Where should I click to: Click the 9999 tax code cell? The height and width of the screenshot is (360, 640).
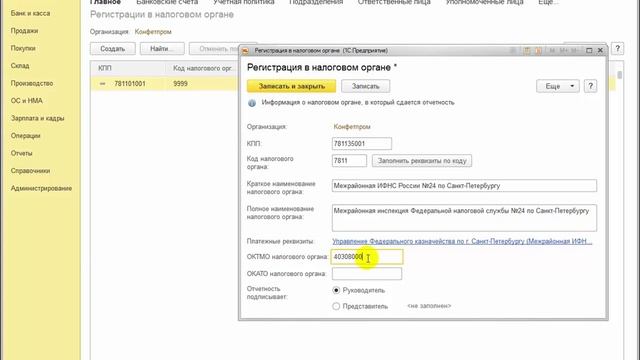click(x=180, y=84)
